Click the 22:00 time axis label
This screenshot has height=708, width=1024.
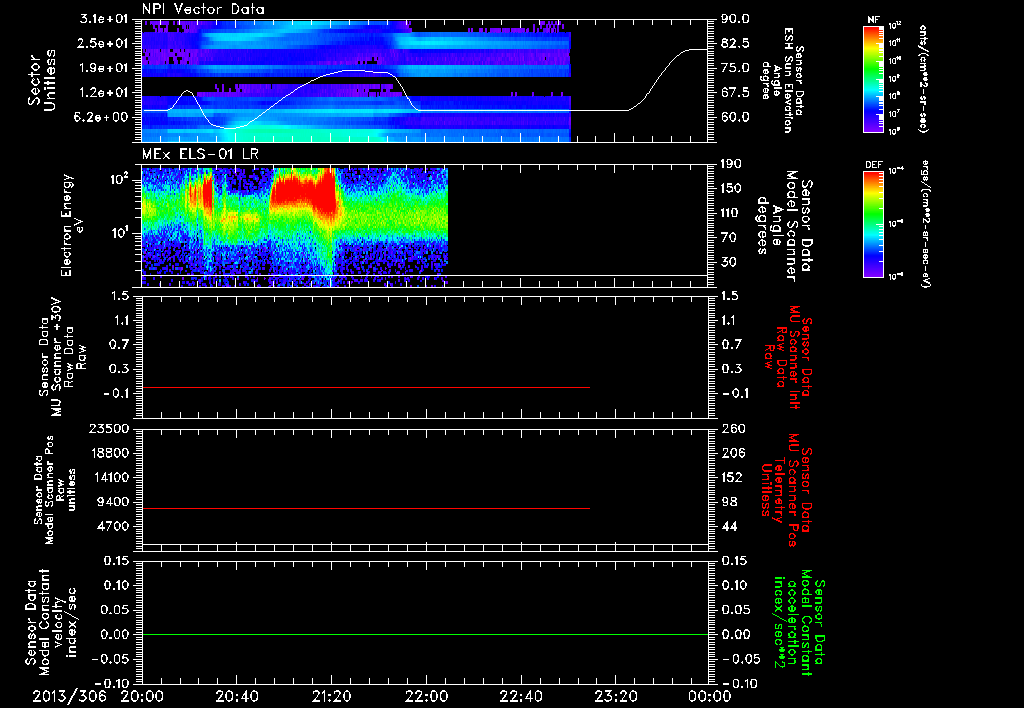point(426,696)
